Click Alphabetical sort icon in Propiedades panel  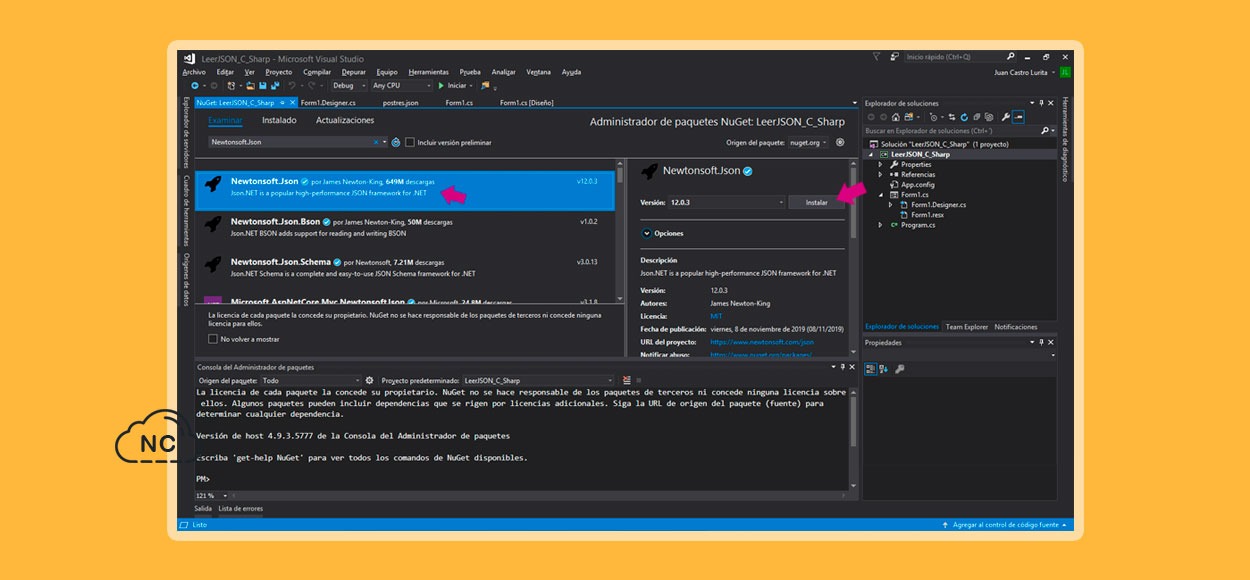tap(884, 369)
